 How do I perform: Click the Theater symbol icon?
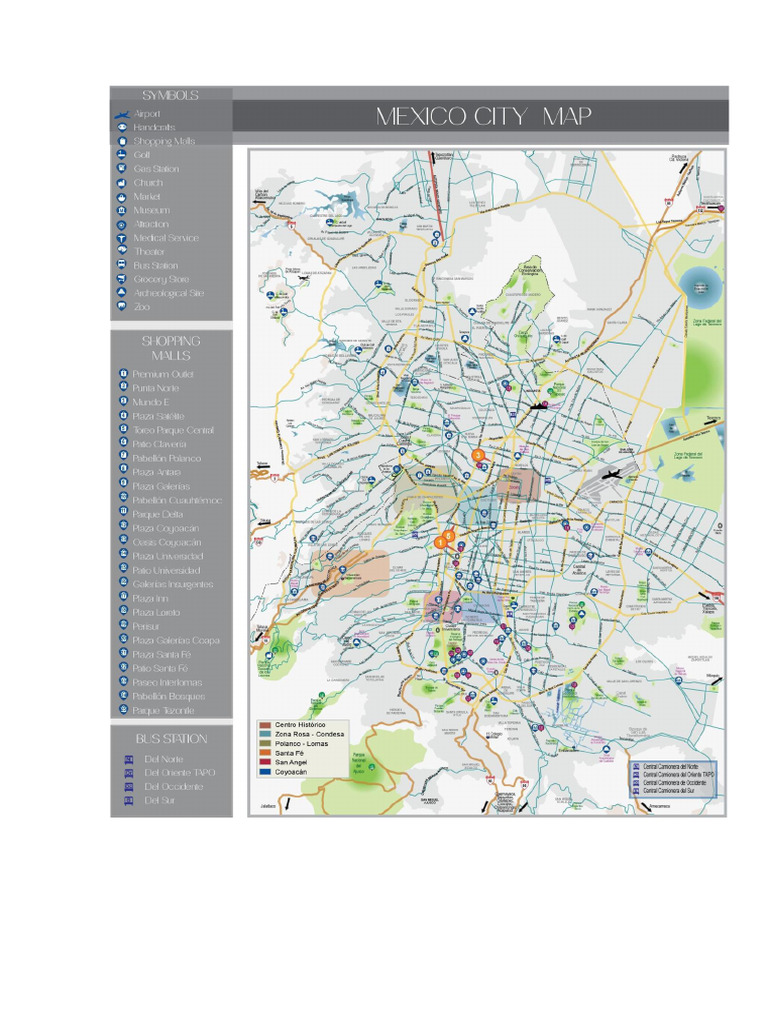[122, 251]
